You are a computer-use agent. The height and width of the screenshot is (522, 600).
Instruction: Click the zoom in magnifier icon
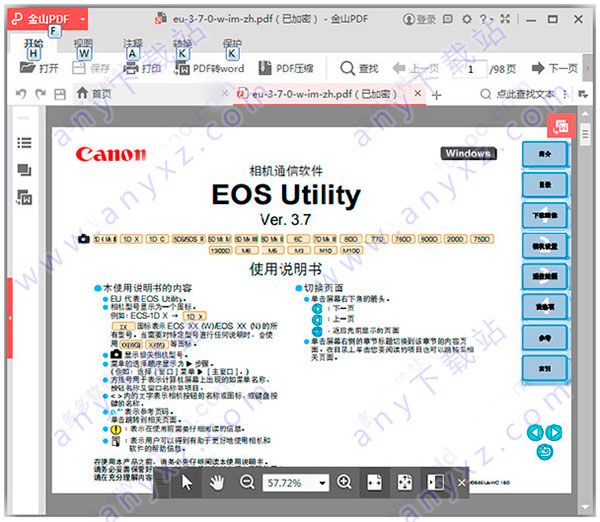344,482
